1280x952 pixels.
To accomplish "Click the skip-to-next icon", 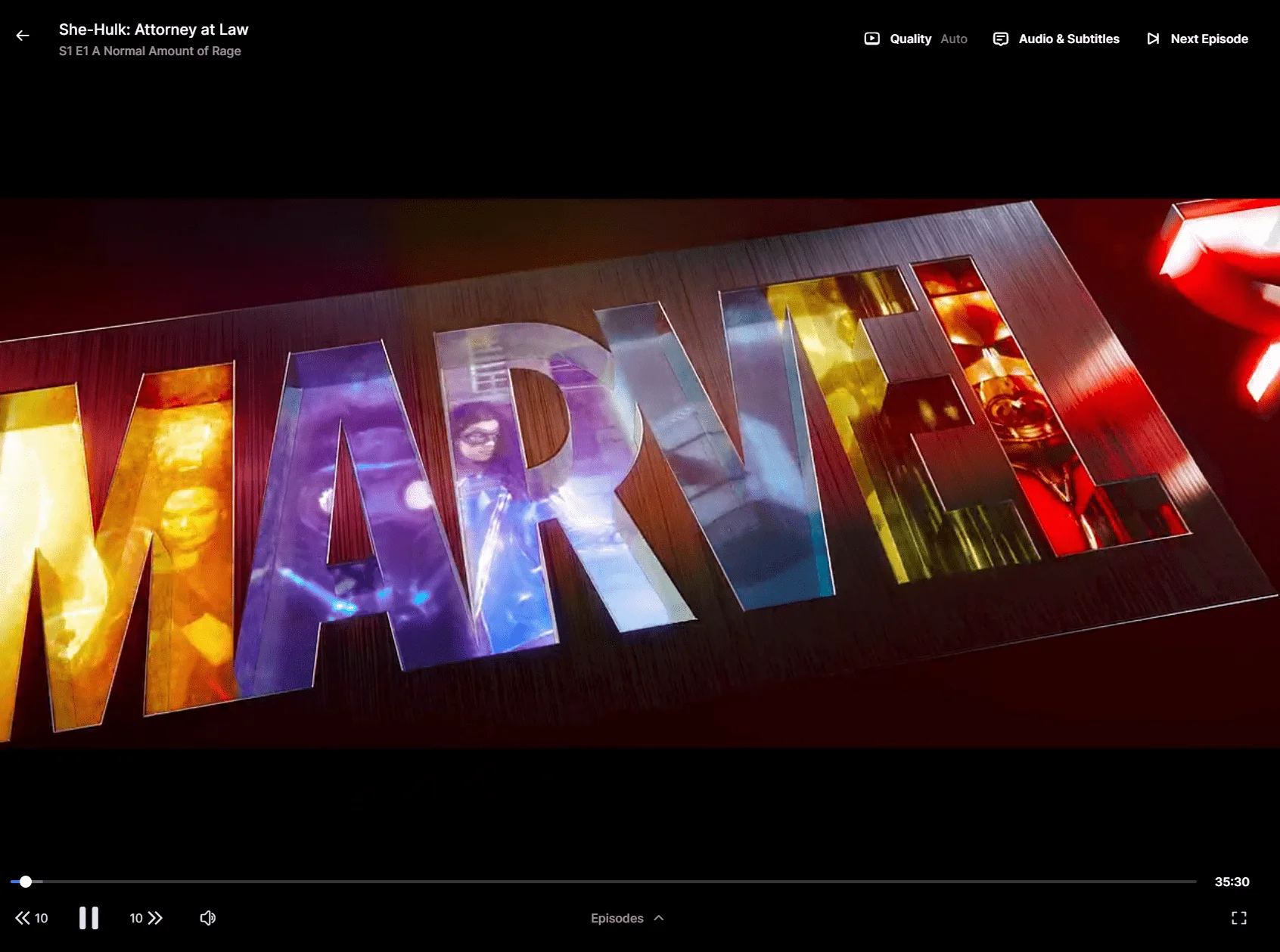I will pos(1153,39).
